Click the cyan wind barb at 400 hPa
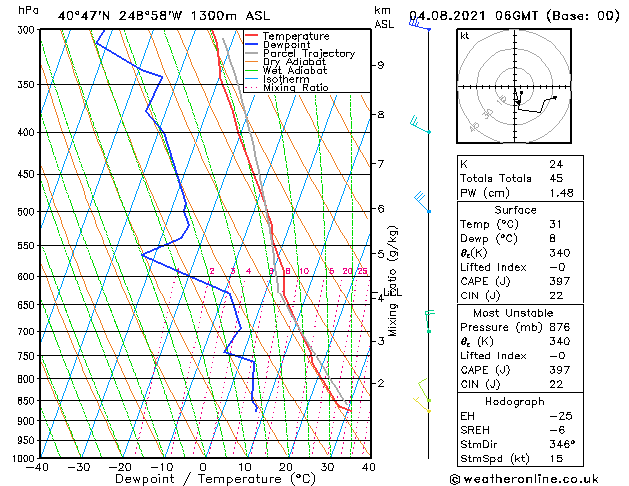This screenshot has width=629, height=486. point(420,124)
